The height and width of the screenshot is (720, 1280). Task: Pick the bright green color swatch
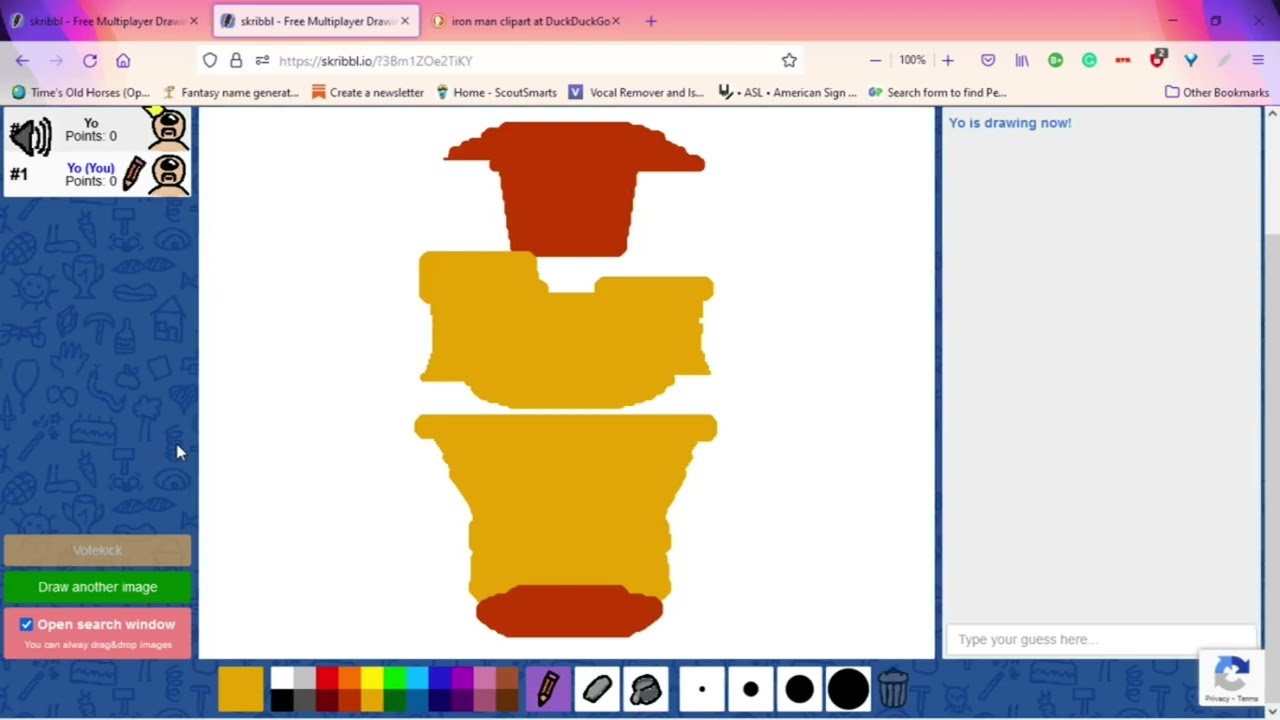395,678
